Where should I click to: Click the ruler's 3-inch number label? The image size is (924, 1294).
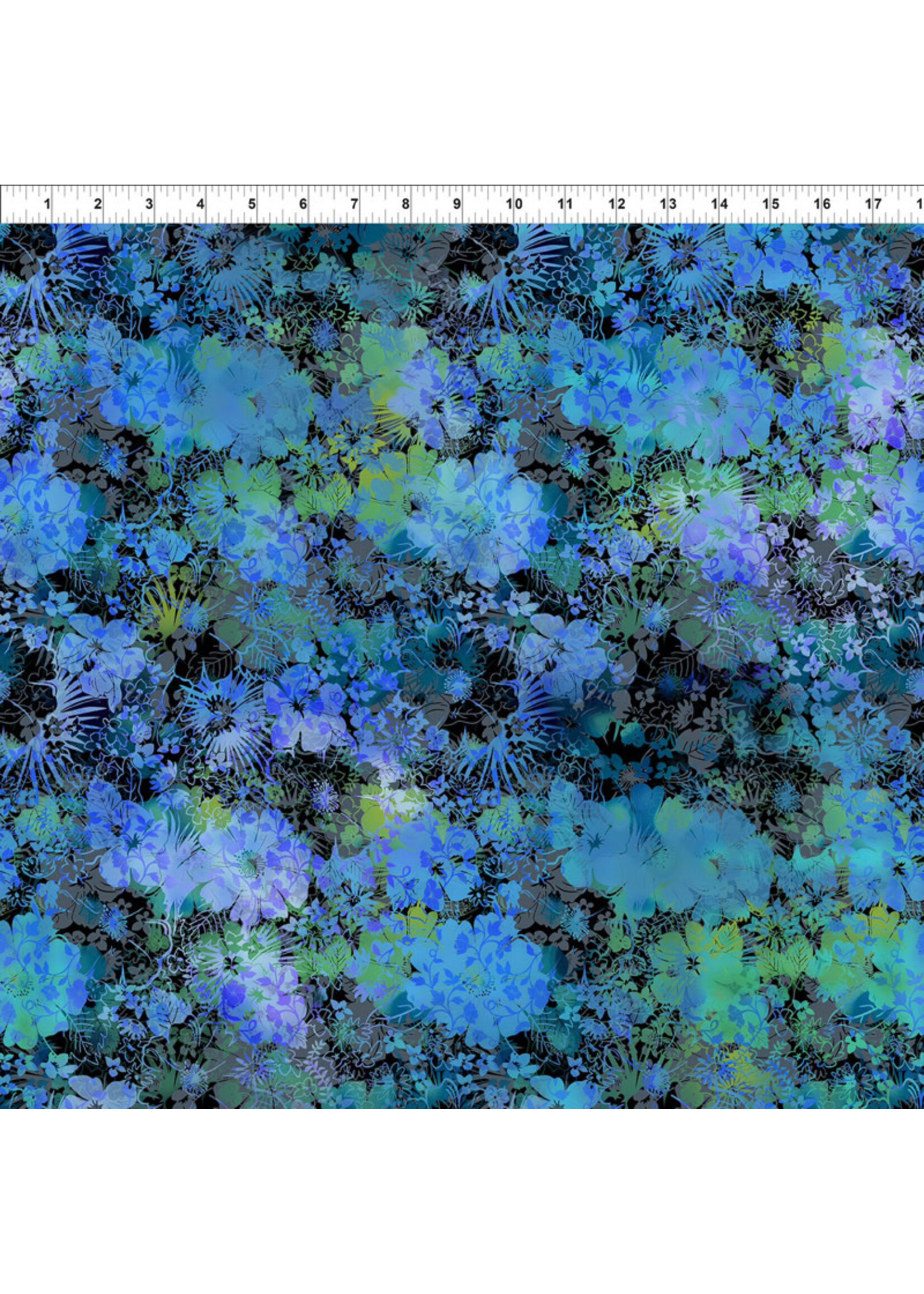tap(149, 203)
